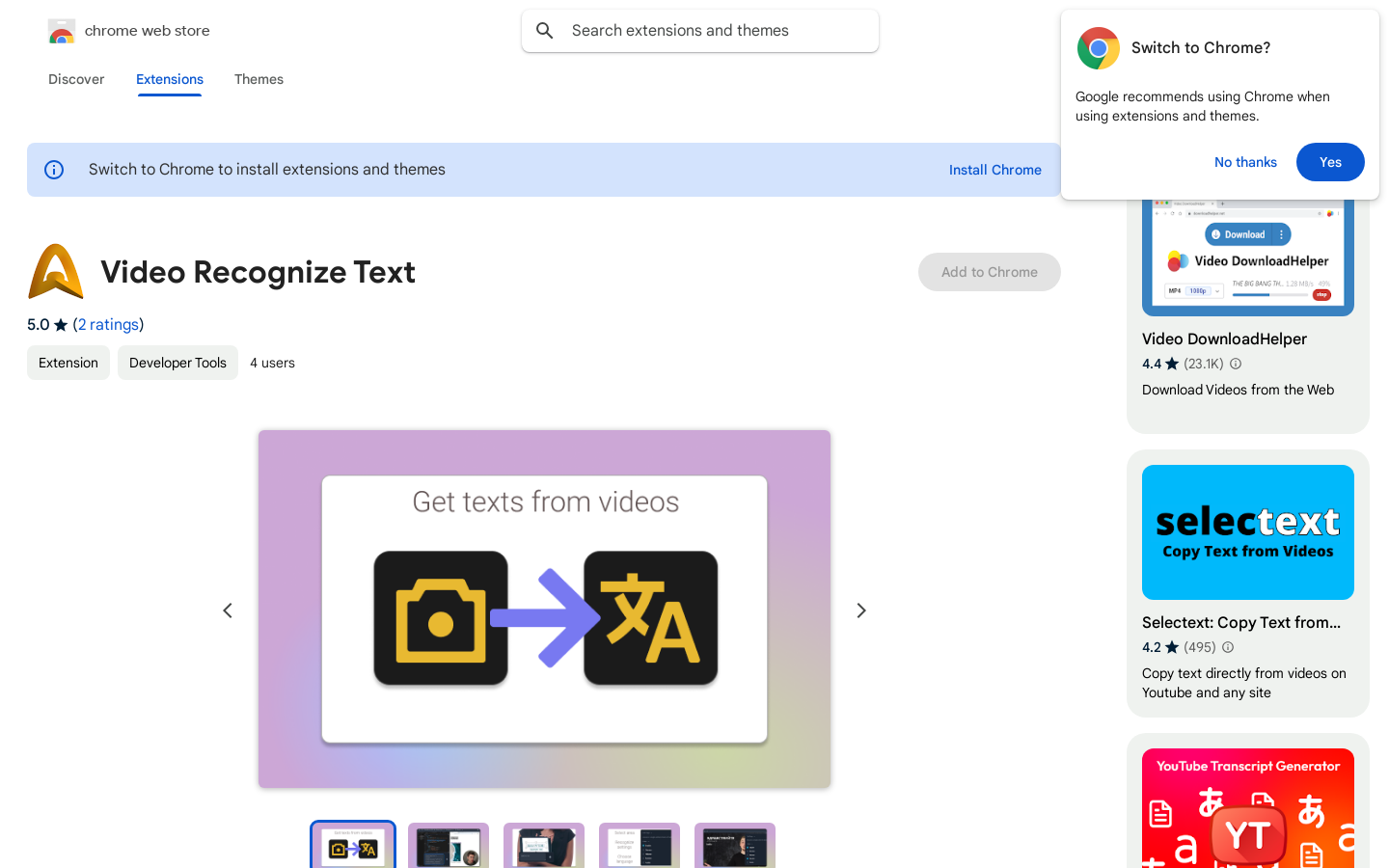Click the Extension category chip
Image resolution: width=1389 pixels, height=868 pixels.
click(x=68, y=363)
